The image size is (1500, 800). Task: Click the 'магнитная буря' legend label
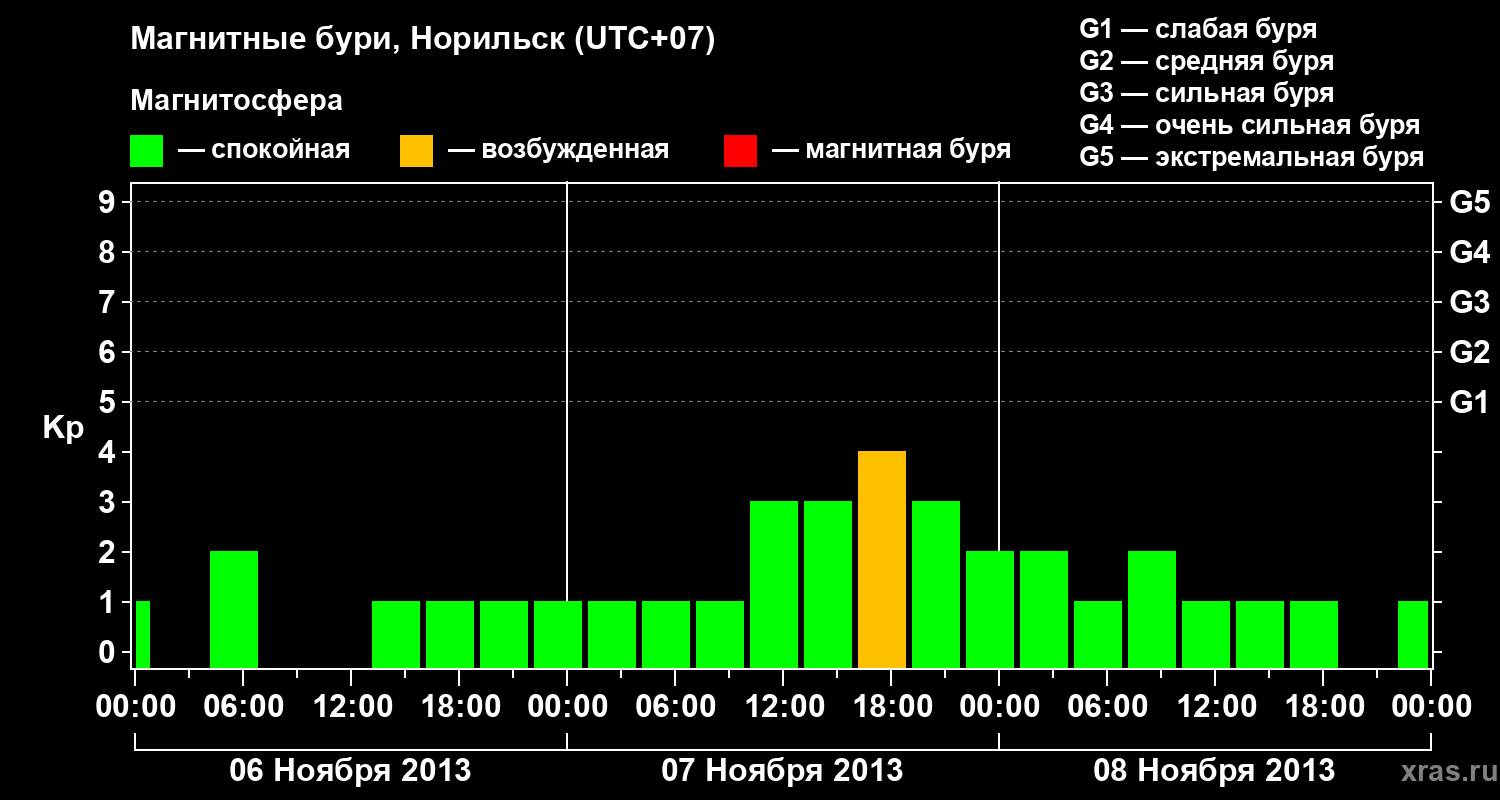tap(907, 151)
